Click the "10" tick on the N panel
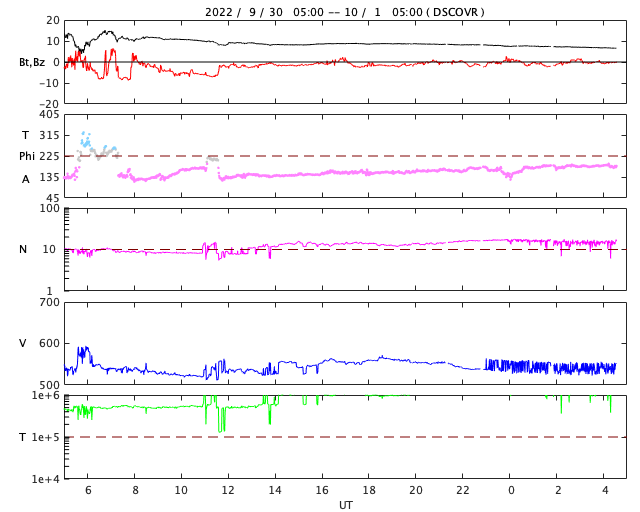Image resolution: width=640 pixels, height=512 pixels. click(49, 249)
